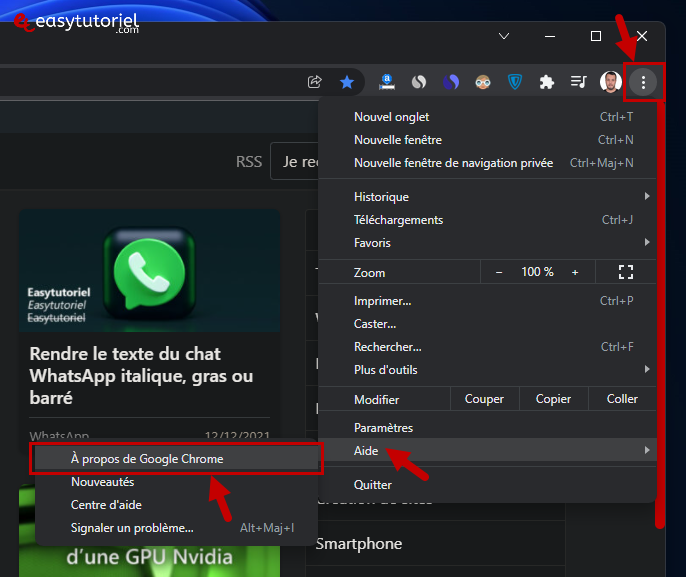The image size is (686, 577).
Task: Open the purple swirl extension icon
Action: click(x=451, y=82)
